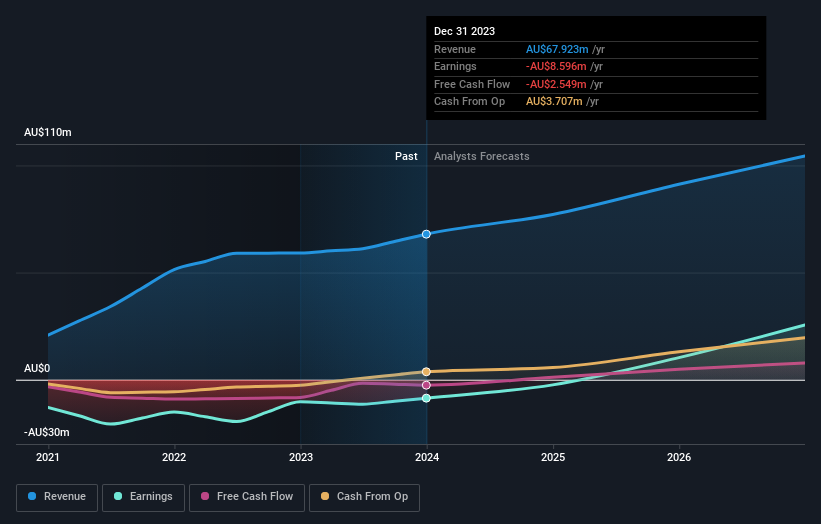Screen dimensions: 821x524
Task: Click the AU$3.707m cash from op value
Action: [x=554, y=102]
